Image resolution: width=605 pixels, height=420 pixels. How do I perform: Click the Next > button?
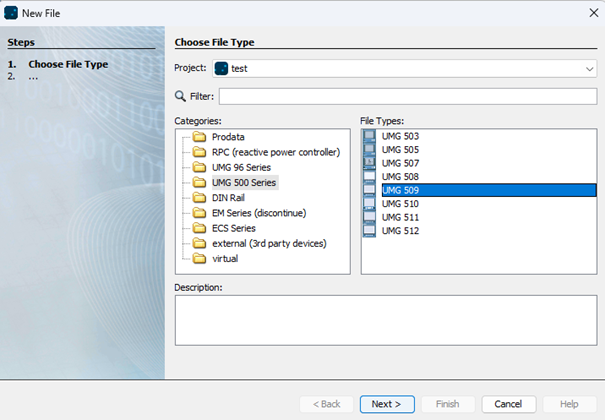(387, 404)
